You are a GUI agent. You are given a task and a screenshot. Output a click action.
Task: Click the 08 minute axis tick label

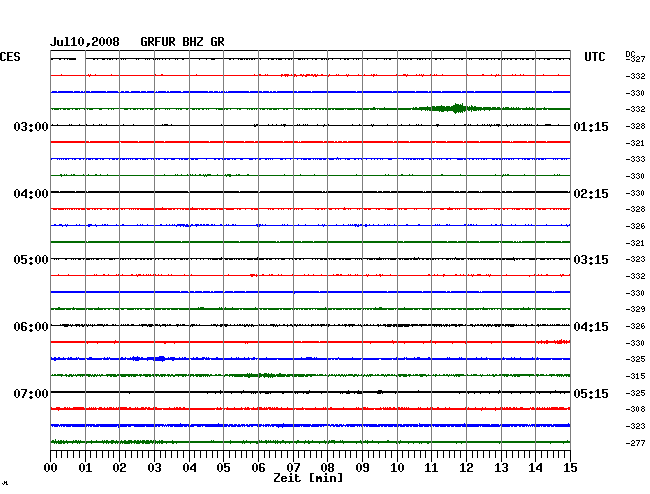pyautogui.click(x=327, y=467)
